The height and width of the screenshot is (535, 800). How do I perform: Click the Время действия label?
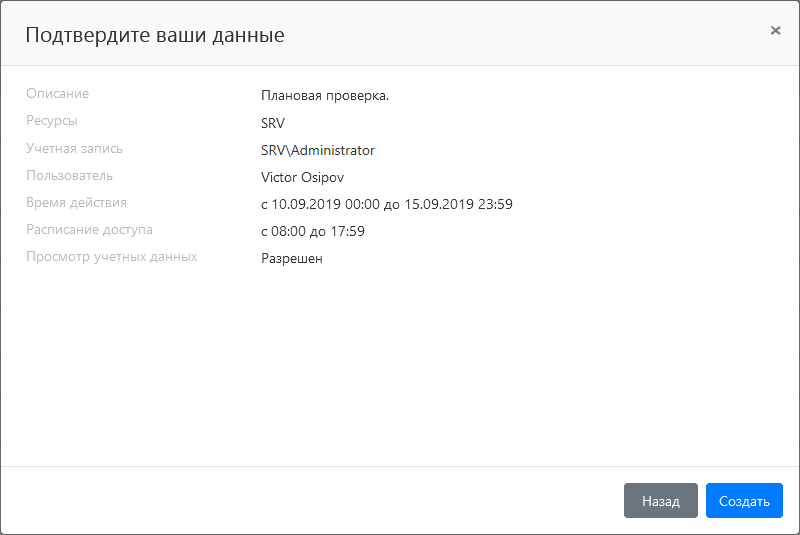[76, 202]
